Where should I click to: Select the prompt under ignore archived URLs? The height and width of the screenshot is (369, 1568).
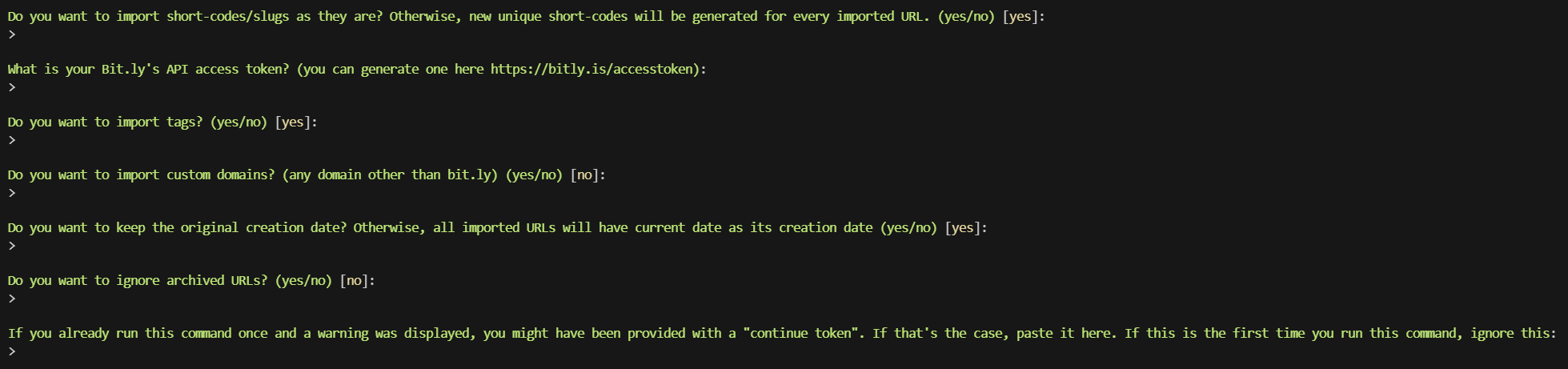pos(12,299)
